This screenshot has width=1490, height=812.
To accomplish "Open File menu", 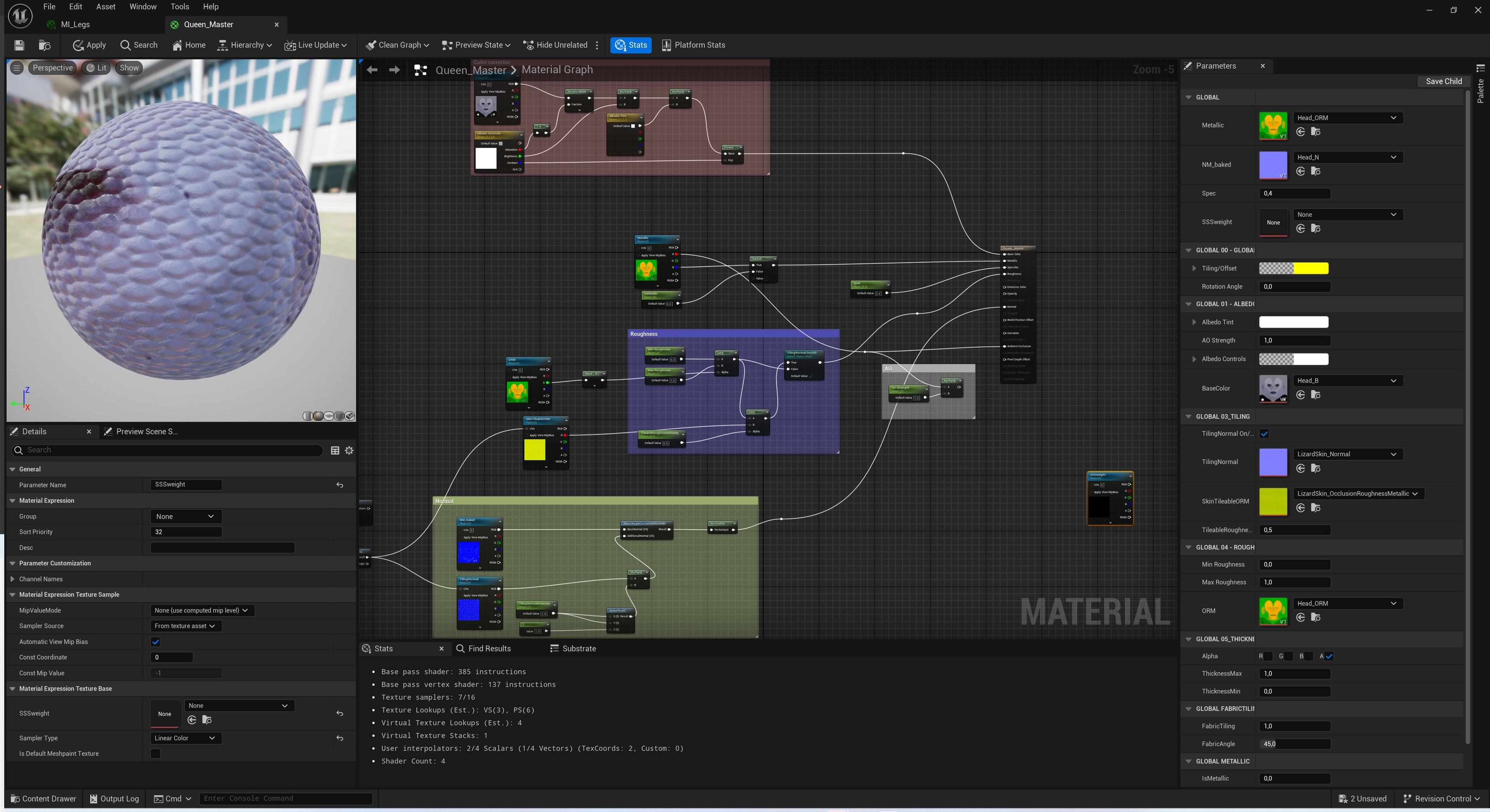I will (x=49, y=6).
